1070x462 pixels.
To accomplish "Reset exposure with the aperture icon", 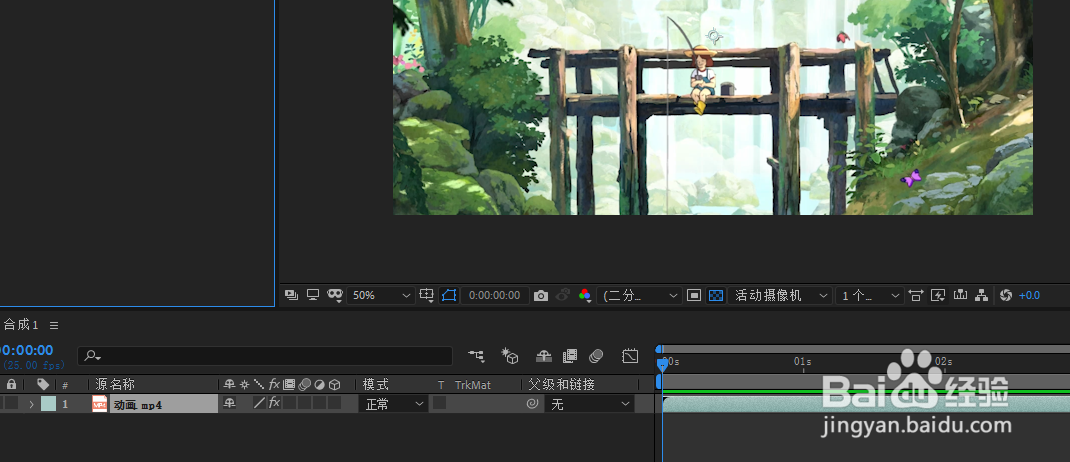I will pos(1005,295).
